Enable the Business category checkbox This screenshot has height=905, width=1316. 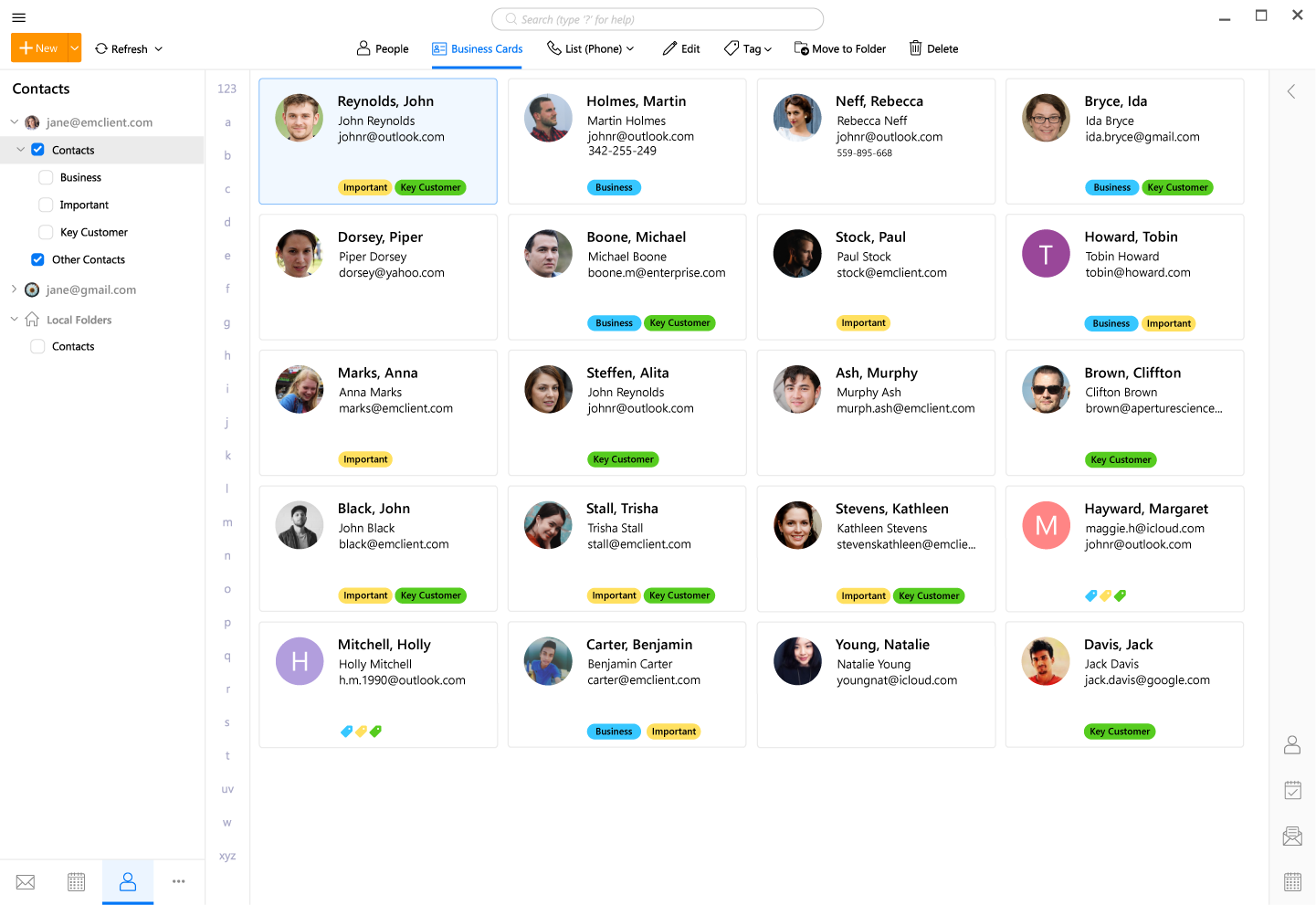pyautogui.click(x=46, y=178)
